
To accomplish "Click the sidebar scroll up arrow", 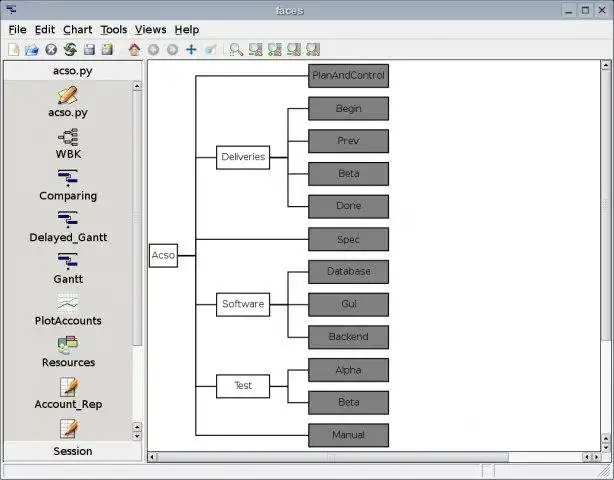I will coord(137,86).
